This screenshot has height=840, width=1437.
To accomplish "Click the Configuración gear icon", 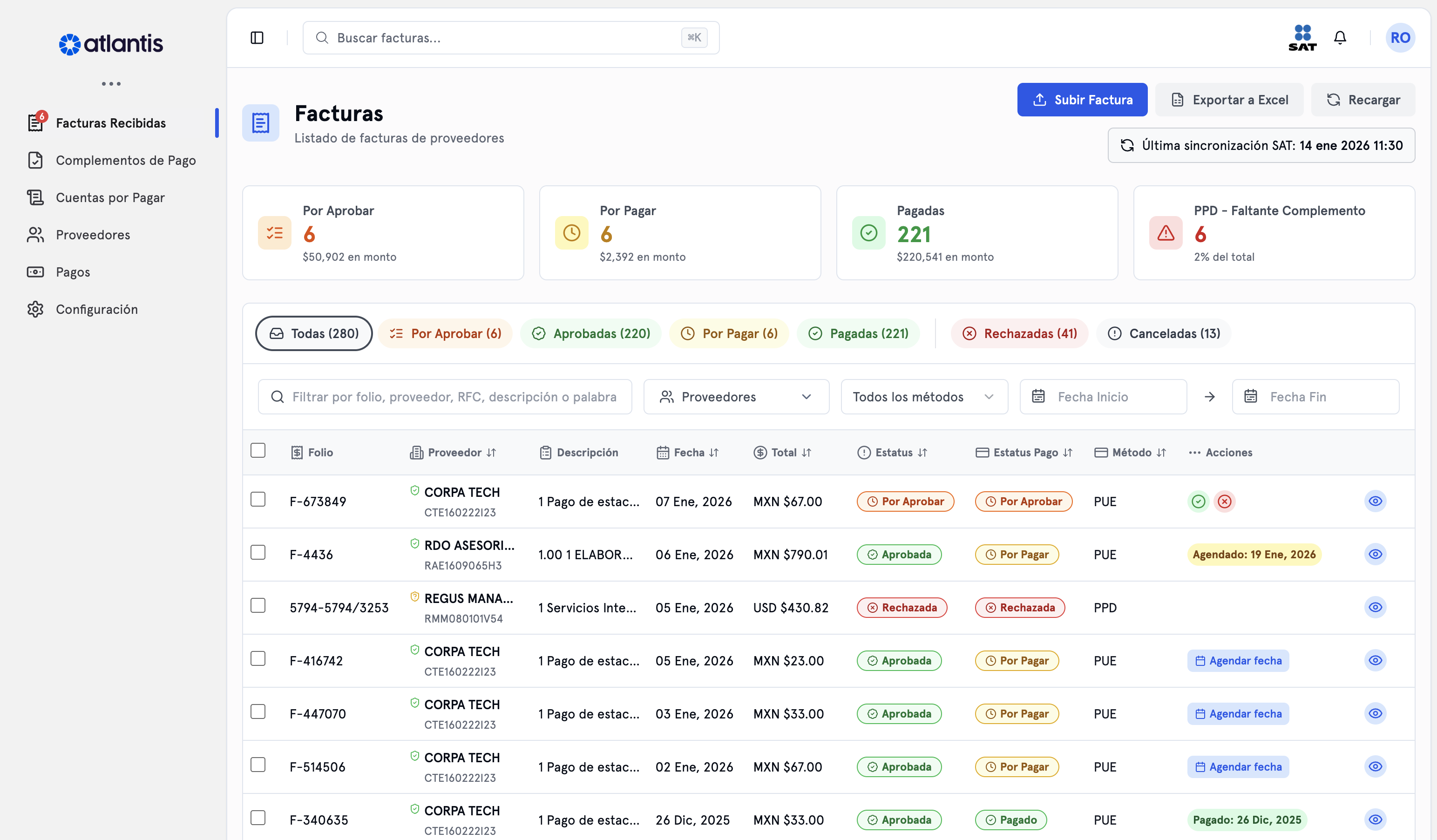I will (x=35, y=309).
